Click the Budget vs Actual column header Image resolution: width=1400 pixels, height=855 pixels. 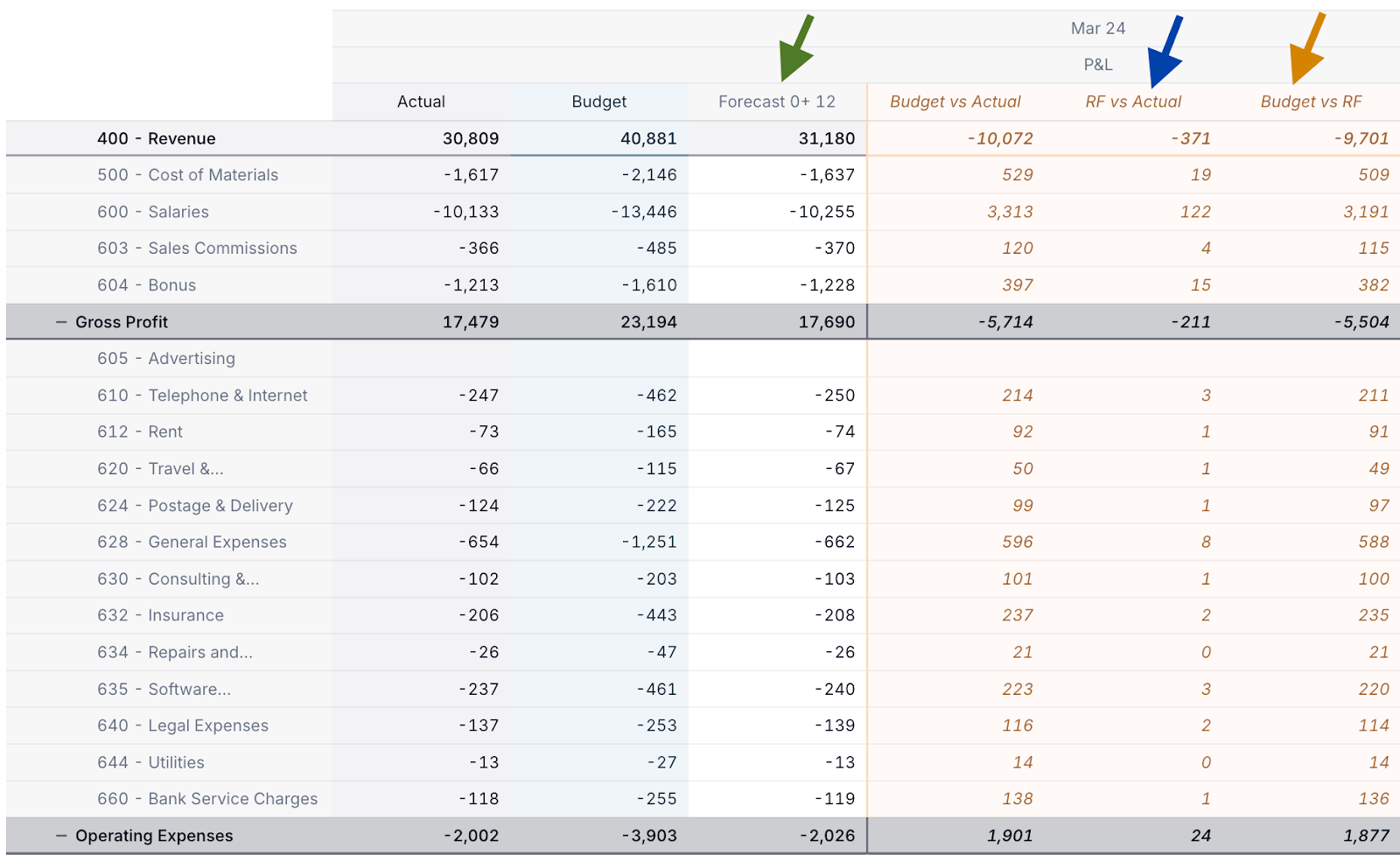click(955, 102)
